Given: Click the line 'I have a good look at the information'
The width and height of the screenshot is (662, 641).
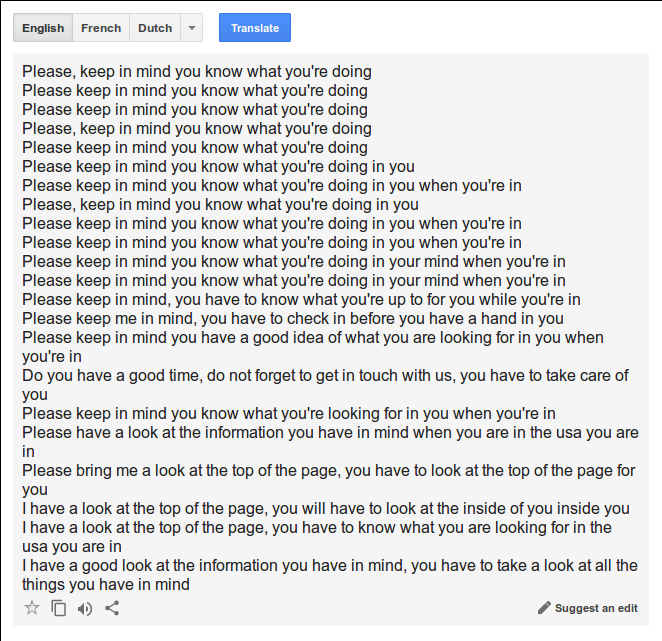Looking at the screenshot, I should click(329, 575).
